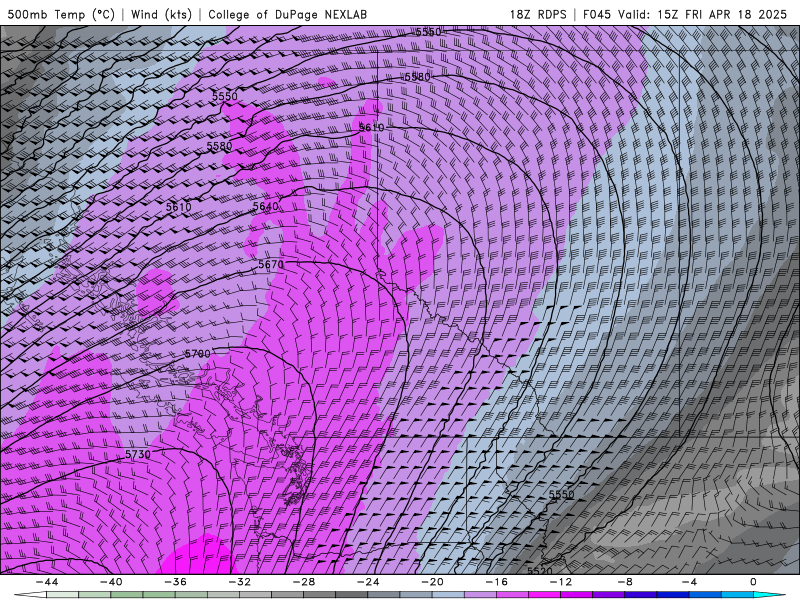This screenshot has width=800, height=600.
Task: Click the 5640 height contour label
Action: click(x=266, y=206)
